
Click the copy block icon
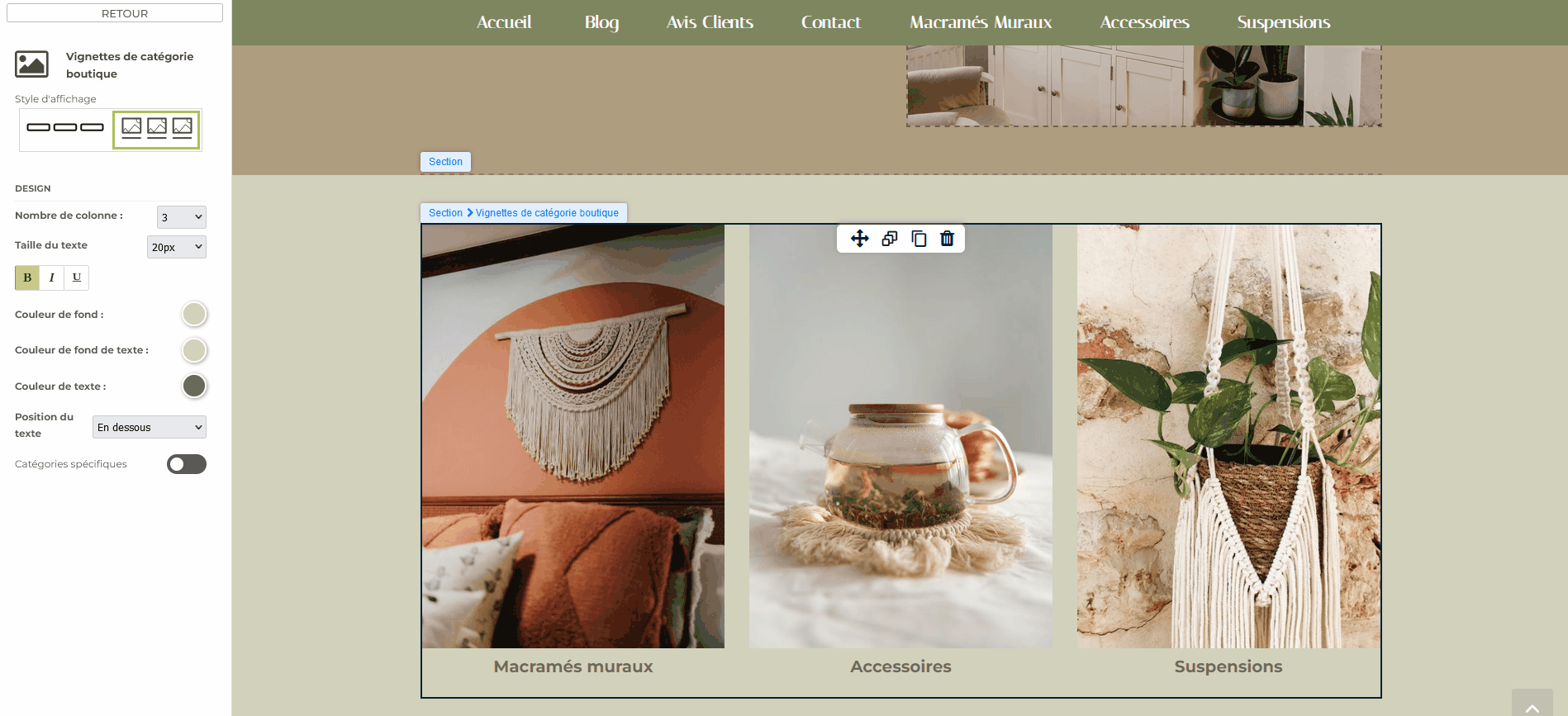pyautogui.click(x=919, y=239)
